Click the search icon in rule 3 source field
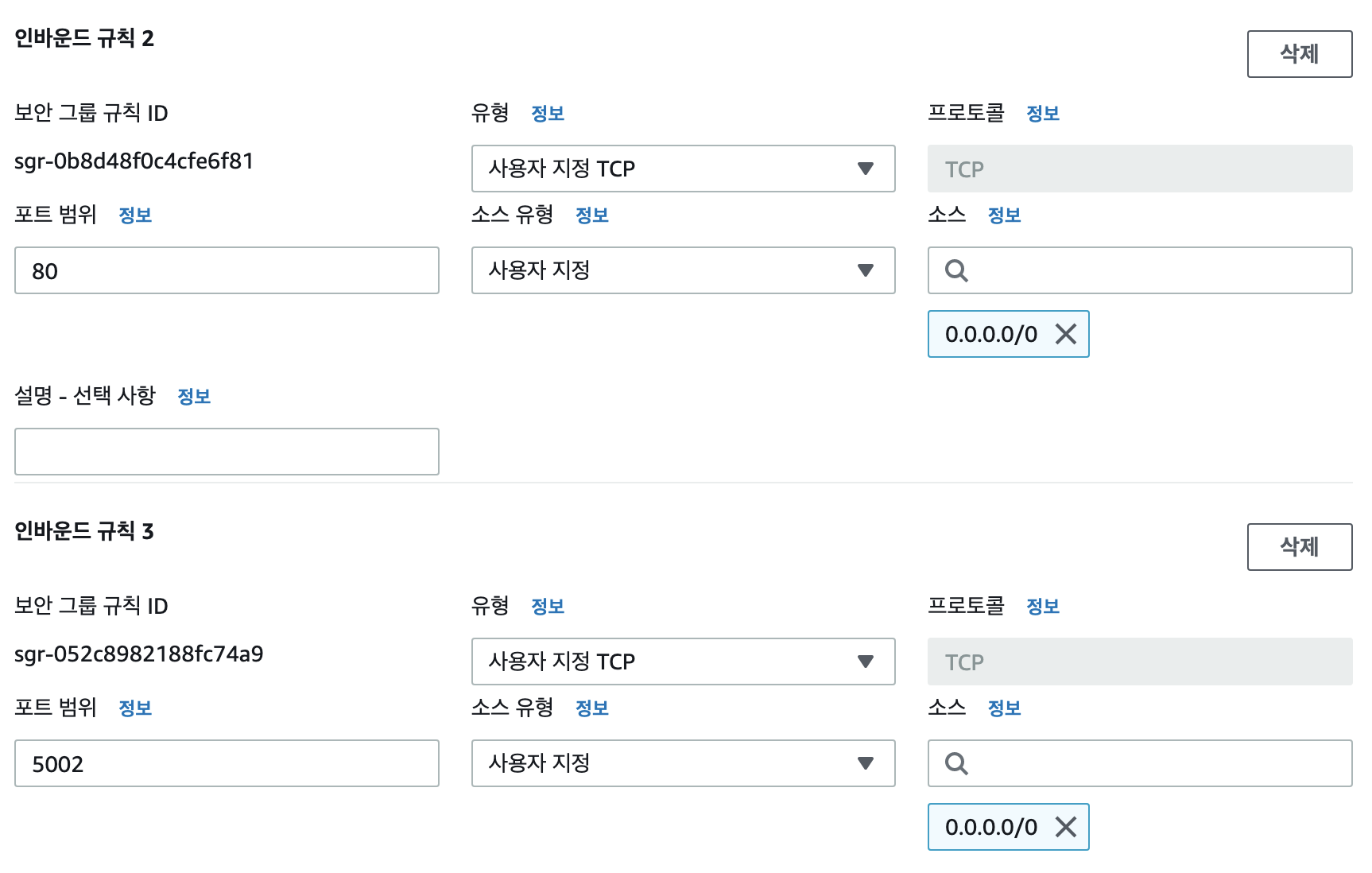The height and width of the screenshot is (873, 1372). click(x=956, y=764)
